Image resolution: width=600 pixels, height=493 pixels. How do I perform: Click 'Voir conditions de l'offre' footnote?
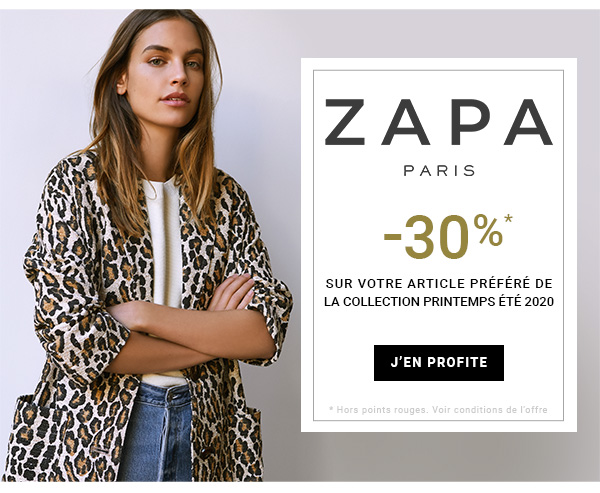pos(490,410)
